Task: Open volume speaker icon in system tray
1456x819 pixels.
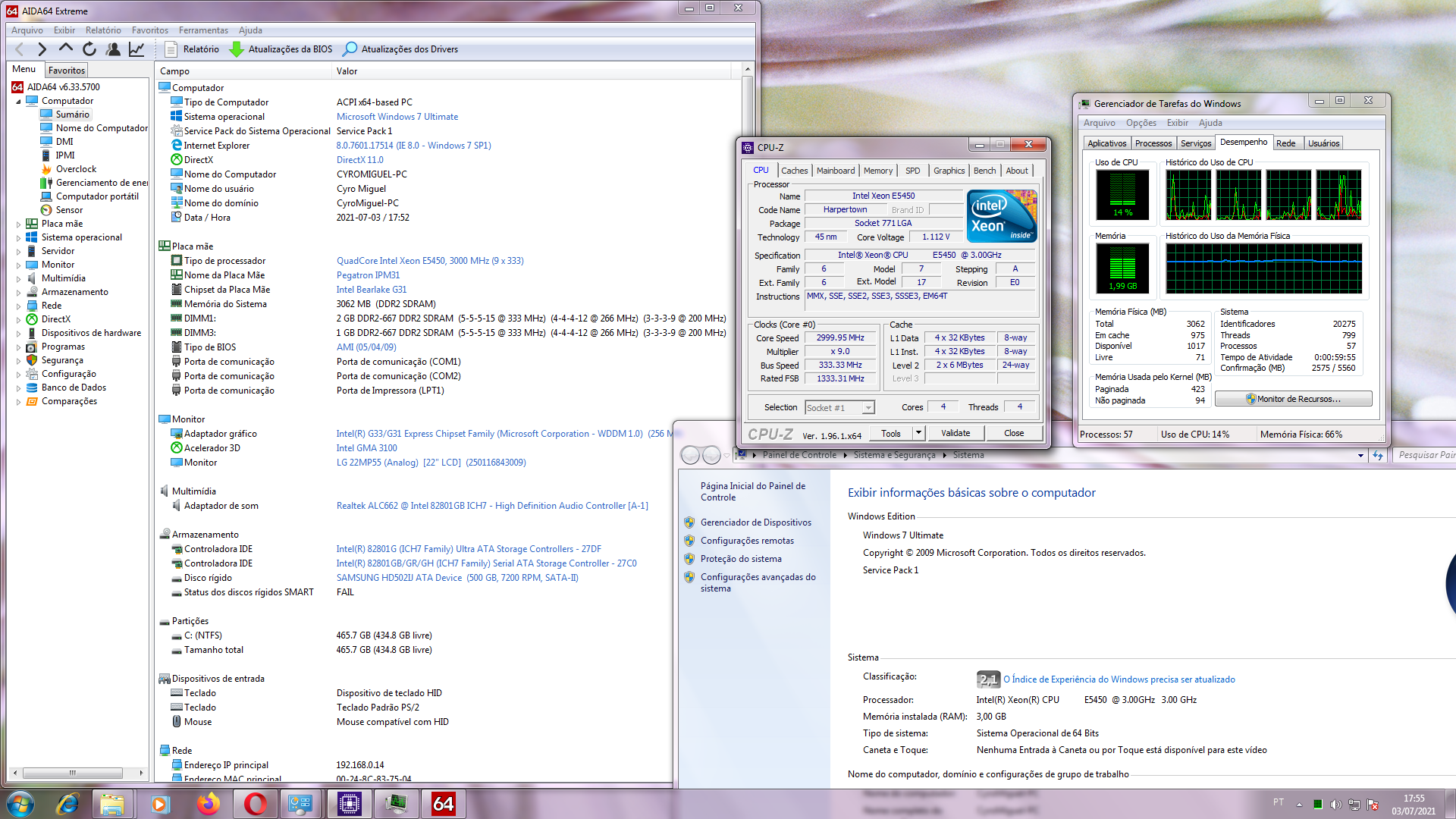Action: [x=1335, y=805]
